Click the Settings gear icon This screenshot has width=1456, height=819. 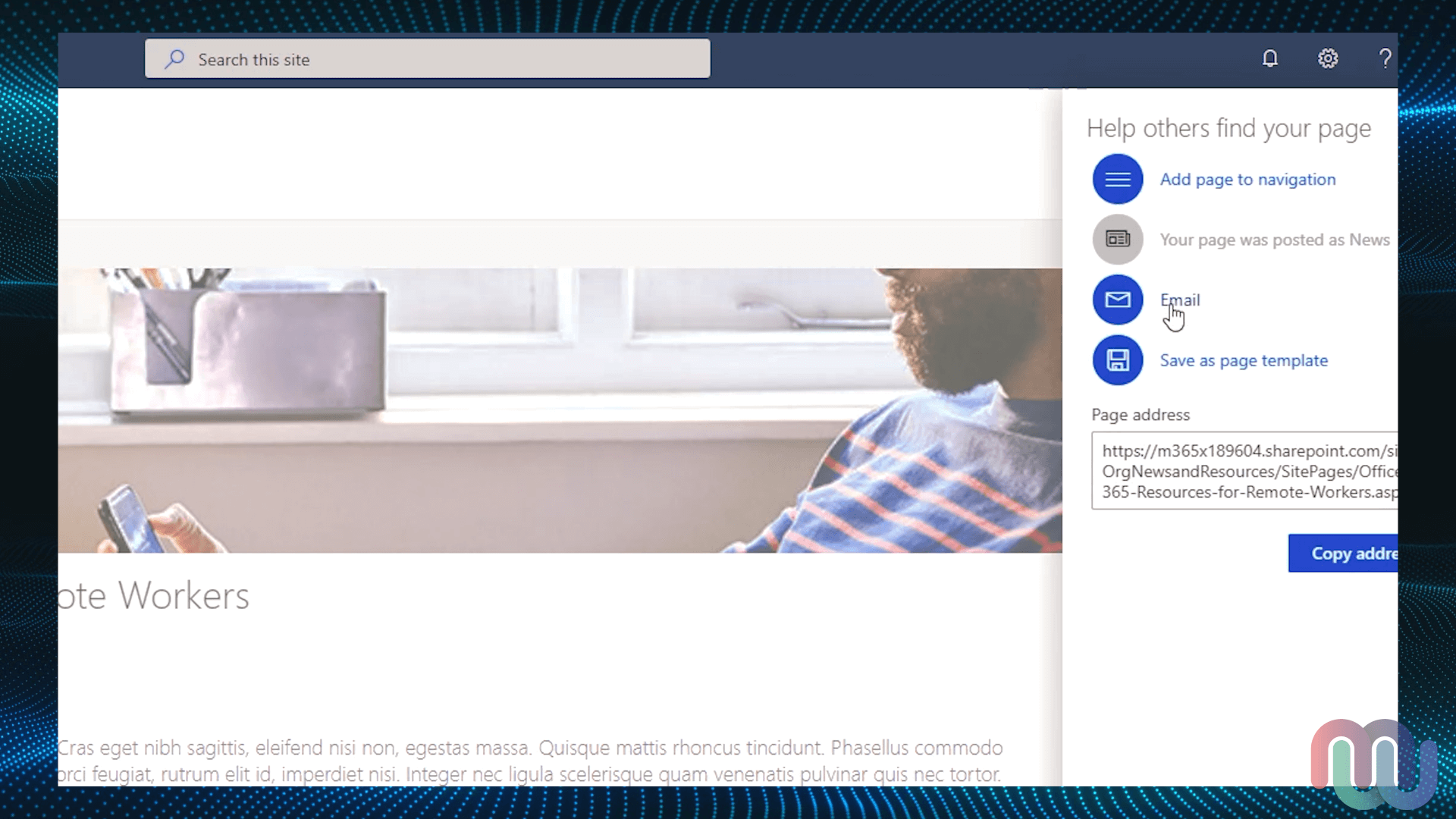(1328, 58)
